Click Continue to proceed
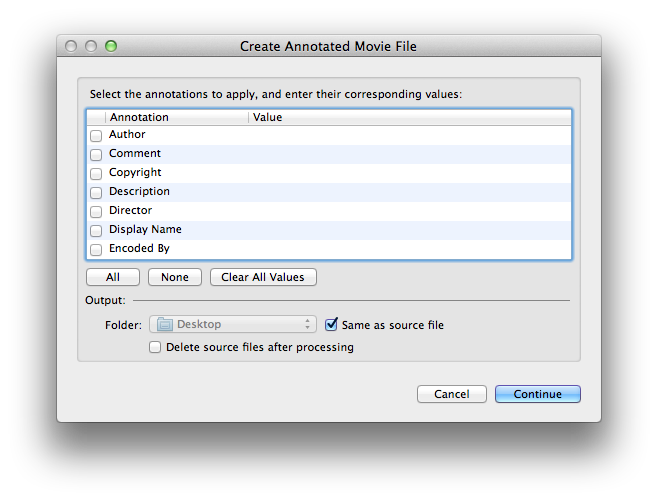Image resolution: width=658 pixels, height=501 pixels. coord(538,394)
